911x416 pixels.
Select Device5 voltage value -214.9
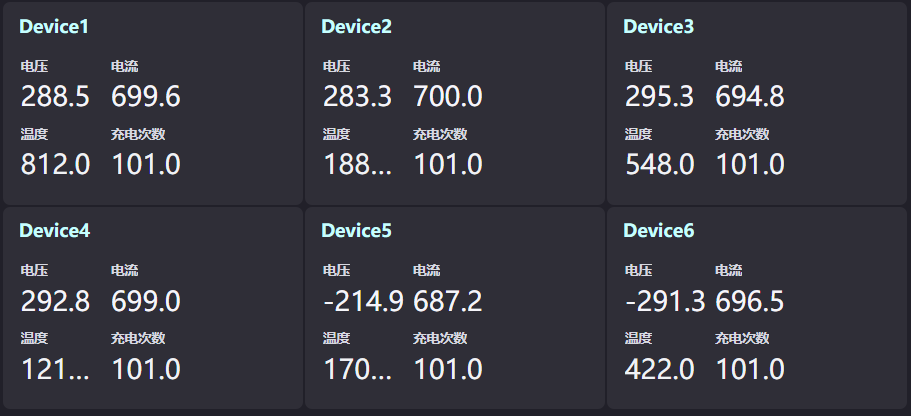pos(362,301)
